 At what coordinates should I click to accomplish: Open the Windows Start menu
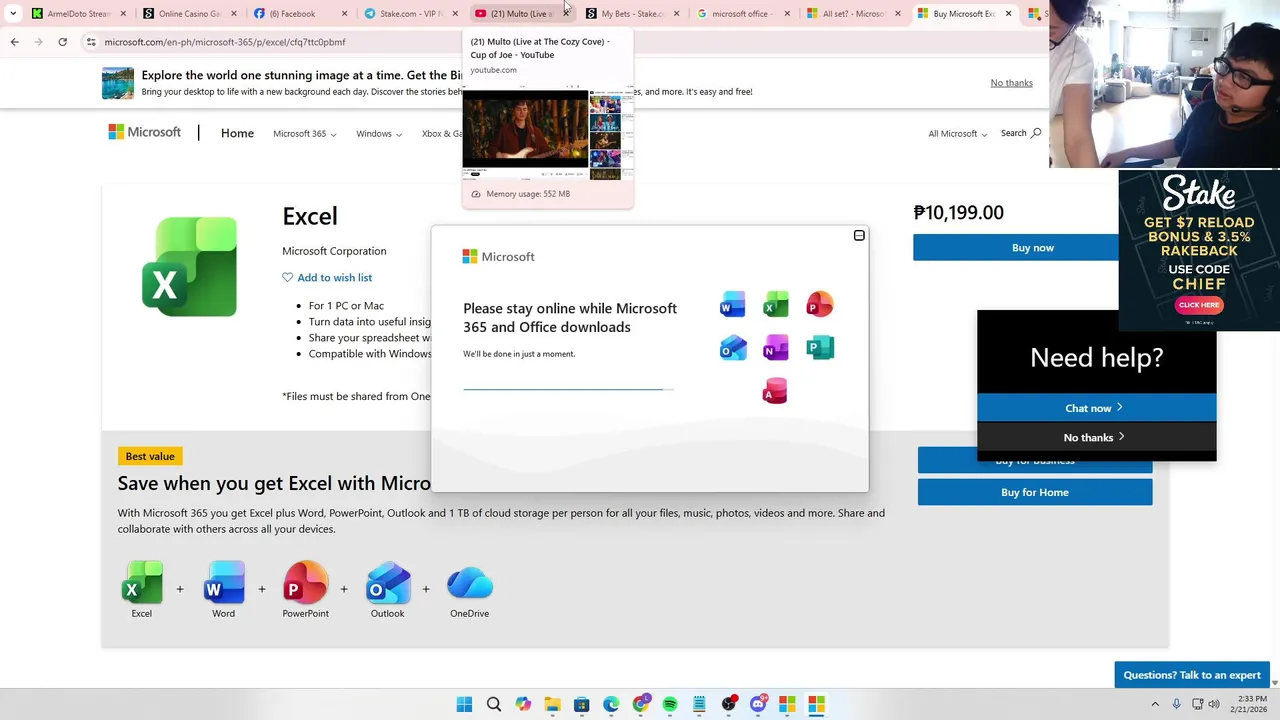coord(464,704)
